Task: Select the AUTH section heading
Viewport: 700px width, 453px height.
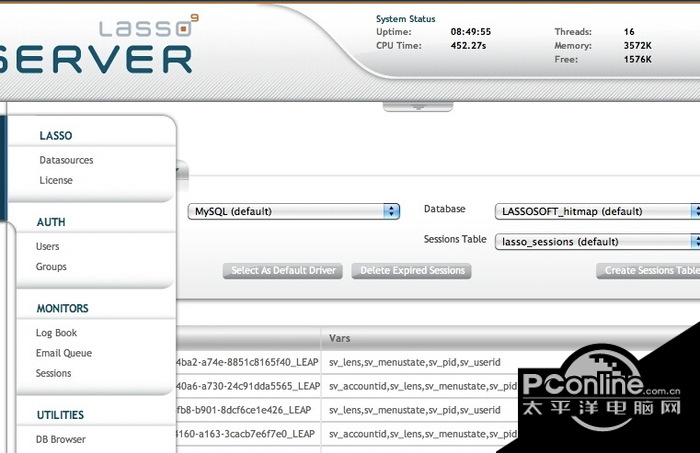Action: 51,222
